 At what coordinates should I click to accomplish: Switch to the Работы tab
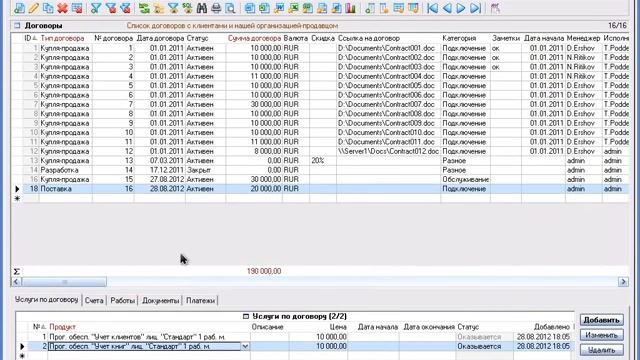122,300
